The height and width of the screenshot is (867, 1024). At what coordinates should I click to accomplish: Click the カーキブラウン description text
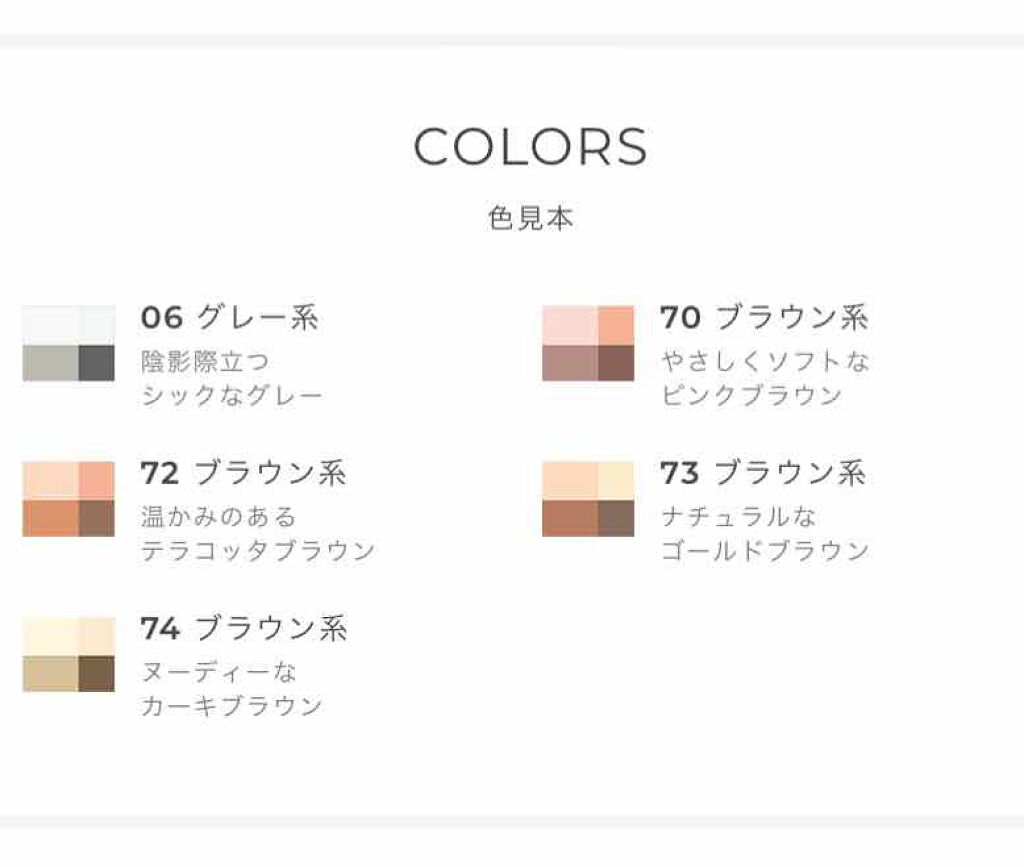(232, 706)
